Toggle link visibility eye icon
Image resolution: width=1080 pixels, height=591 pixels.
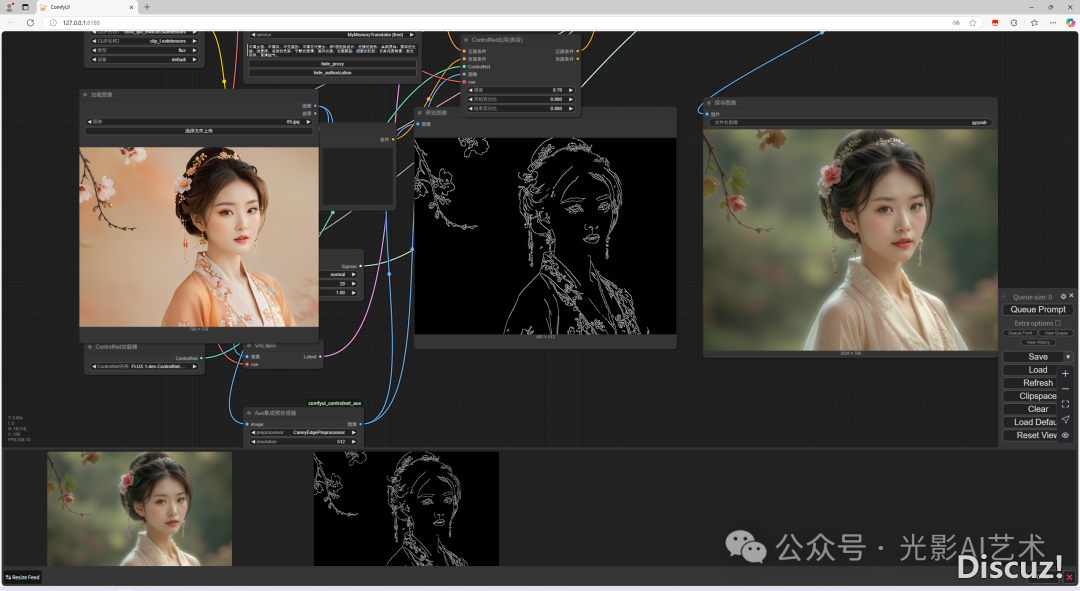pyautogui.click(x=1065, y=435)
